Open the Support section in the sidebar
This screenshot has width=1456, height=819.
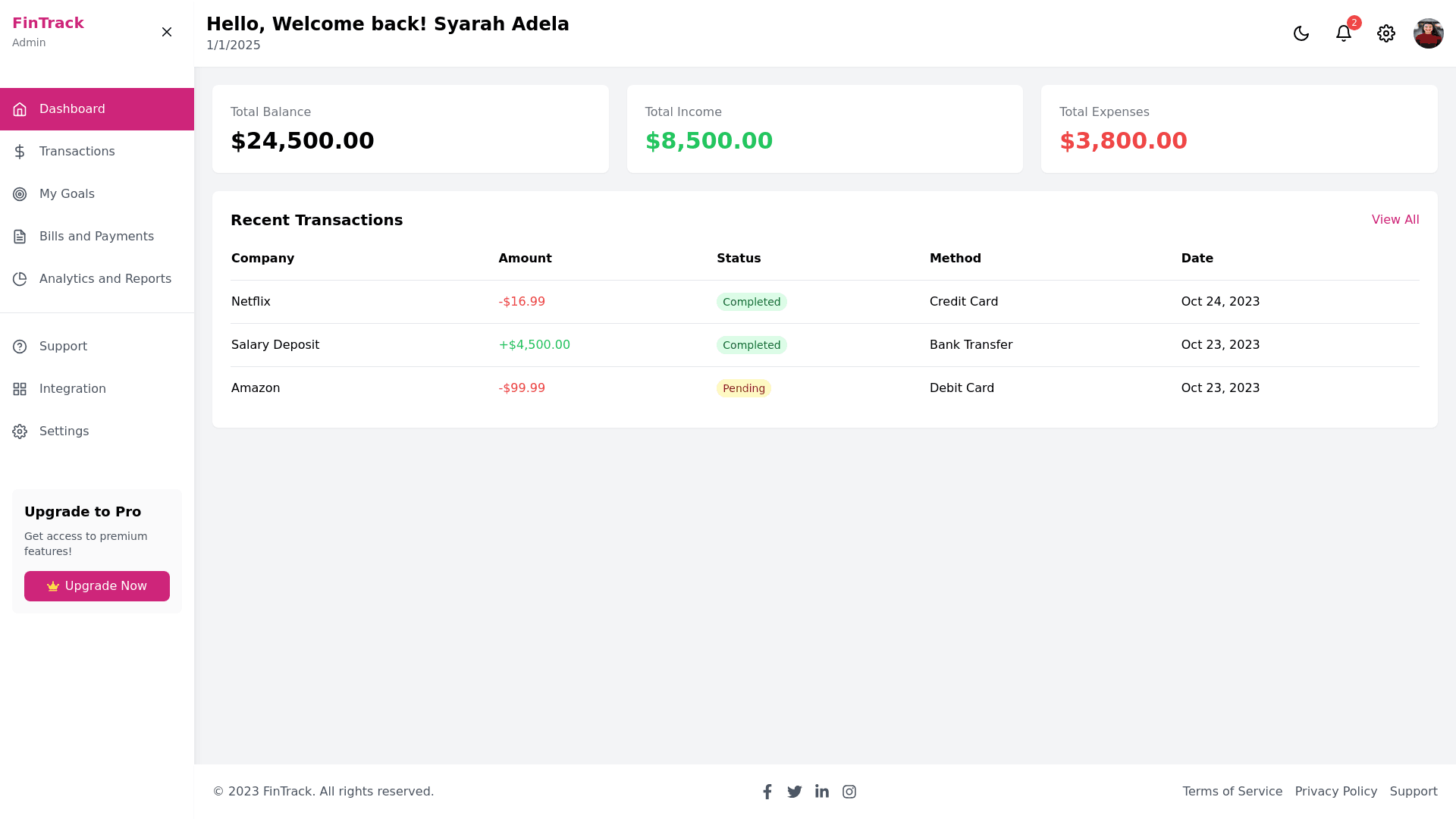tap(63, 346)
